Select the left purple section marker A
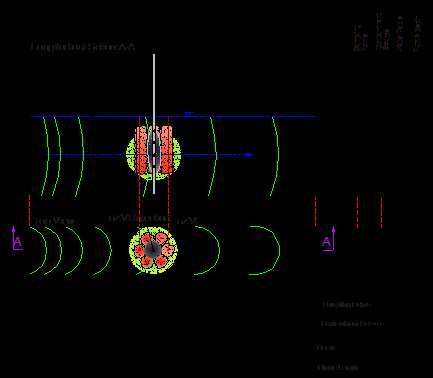This screenshot has width=433, height=378. pyautogui.click(x=17, y=238)
